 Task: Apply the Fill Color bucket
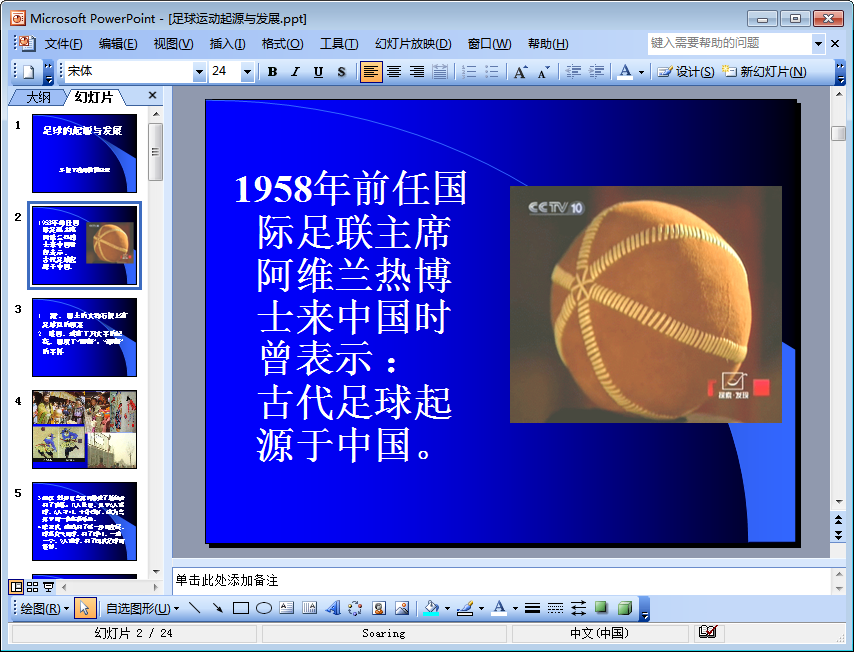click(431, 608)
